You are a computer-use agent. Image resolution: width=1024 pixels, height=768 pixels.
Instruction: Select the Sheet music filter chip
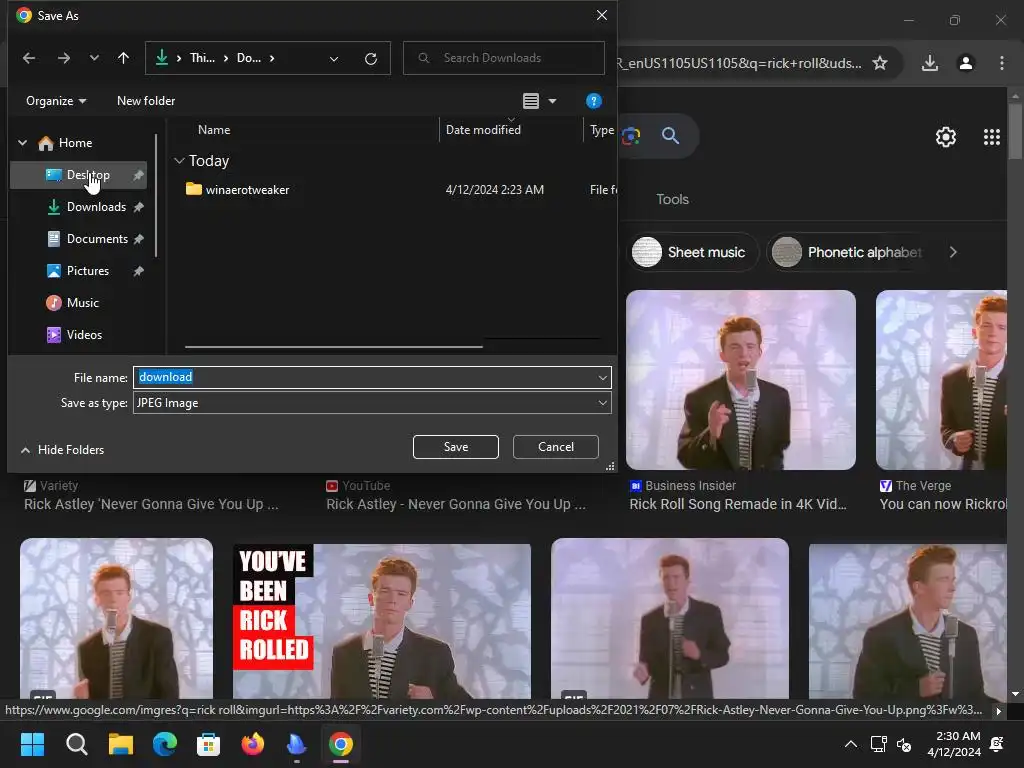693,252
